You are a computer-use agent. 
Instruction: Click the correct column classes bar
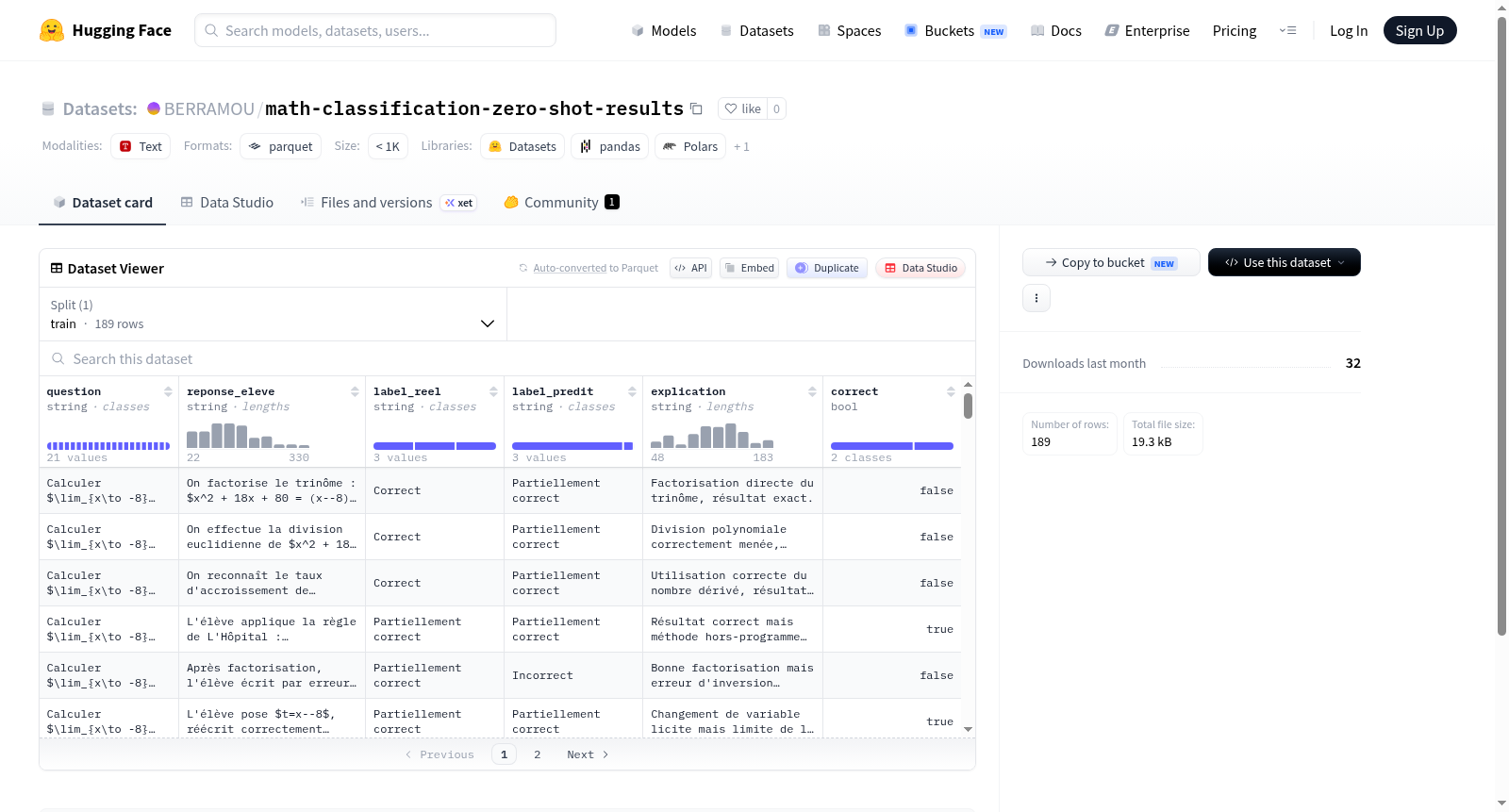pos(892,446)
